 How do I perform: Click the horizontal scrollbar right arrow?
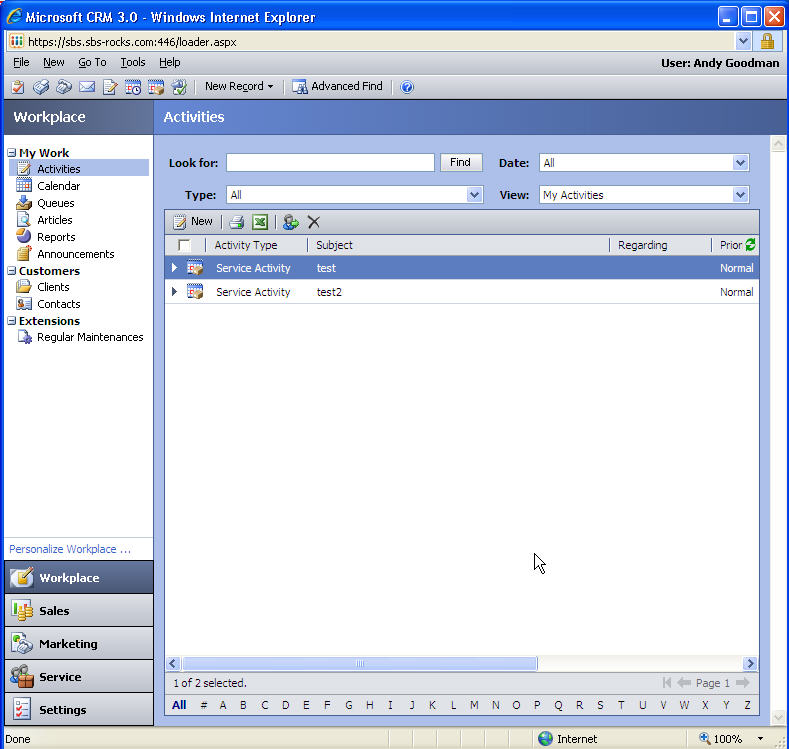pyautogui.click(x=750, y=663)
